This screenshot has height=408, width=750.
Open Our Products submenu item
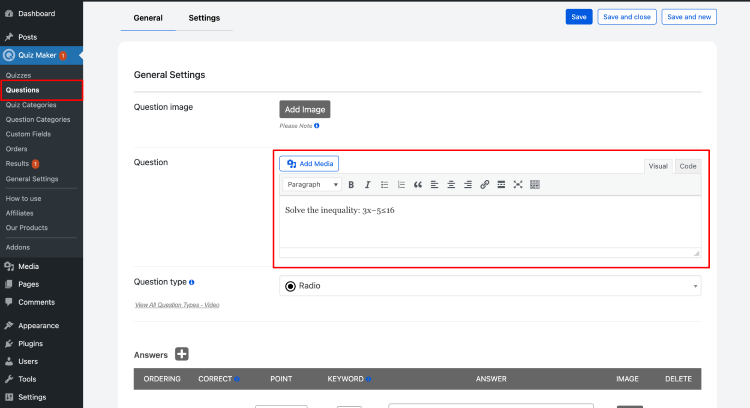pos(27,228)
